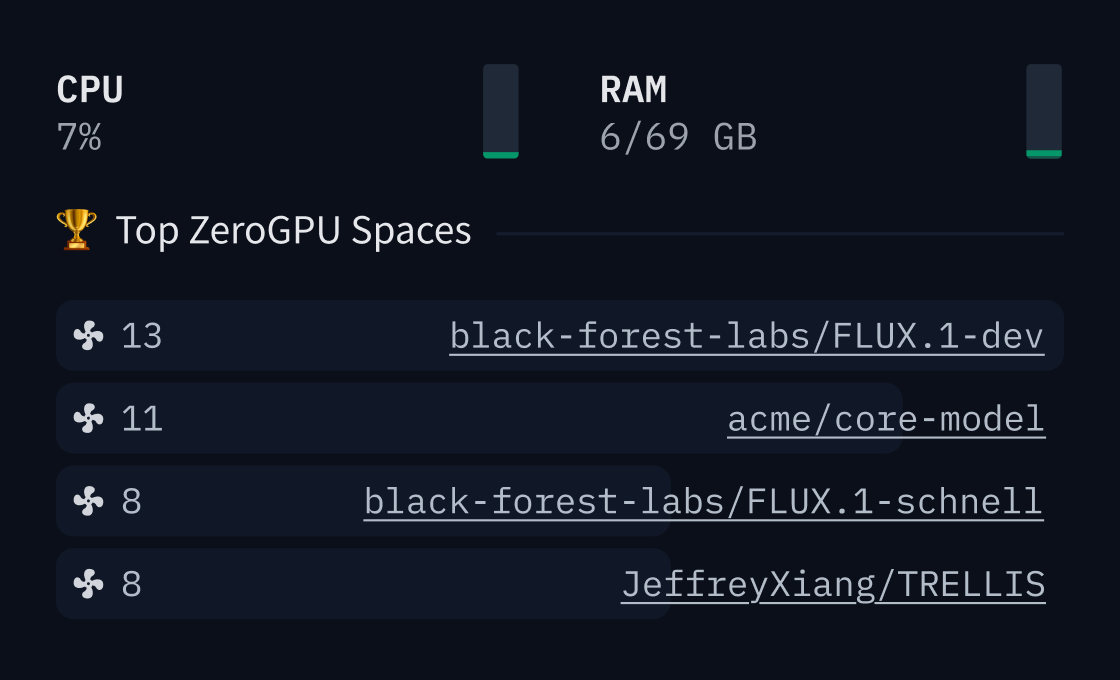Select the RAM section header
Viewport: 1120px width, 680px height.
[632, 89]
